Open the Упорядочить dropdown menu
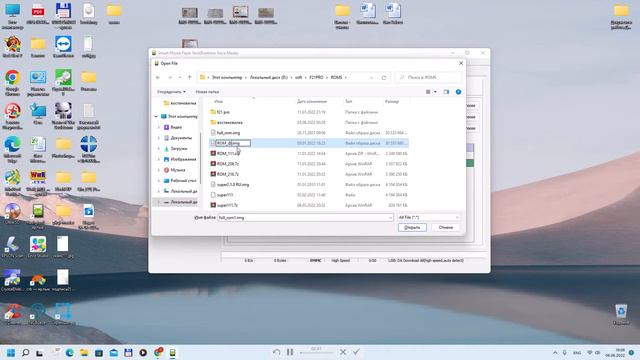The image size is (640, 360). click(x=171, y=92)
